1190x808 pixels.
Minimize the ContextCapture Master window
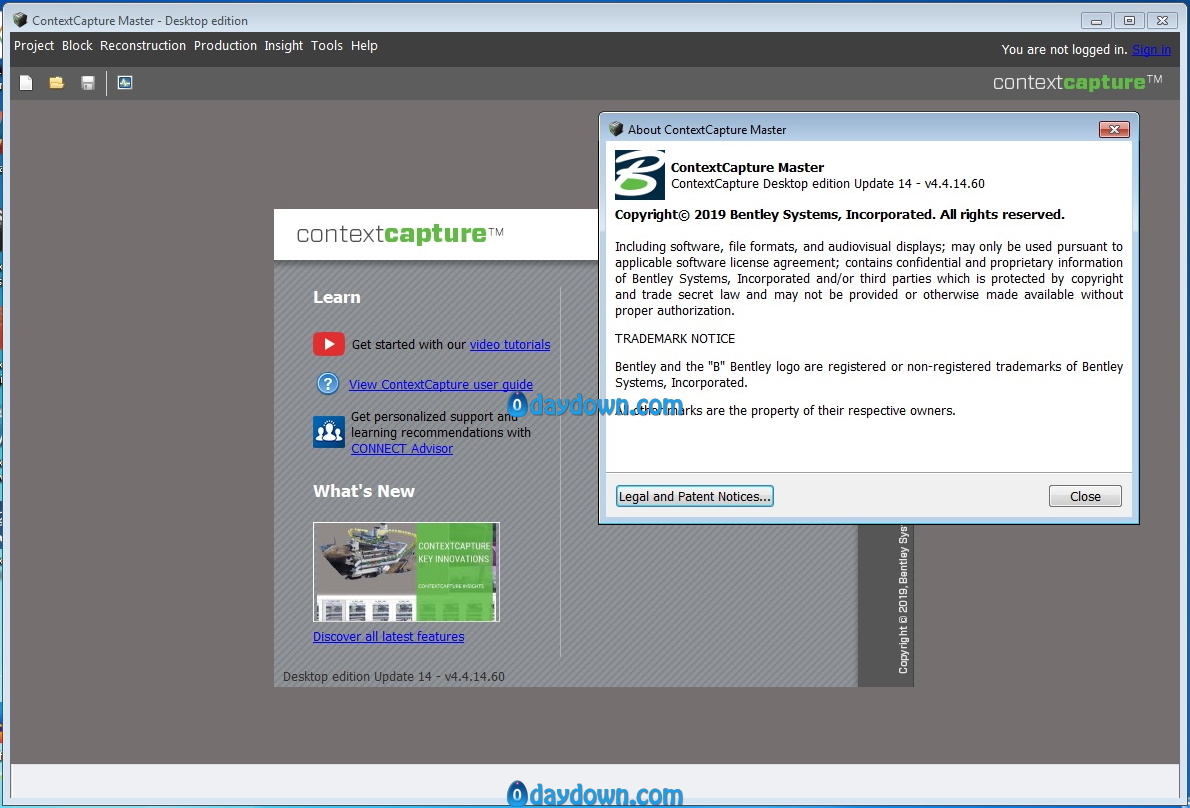1097,20
